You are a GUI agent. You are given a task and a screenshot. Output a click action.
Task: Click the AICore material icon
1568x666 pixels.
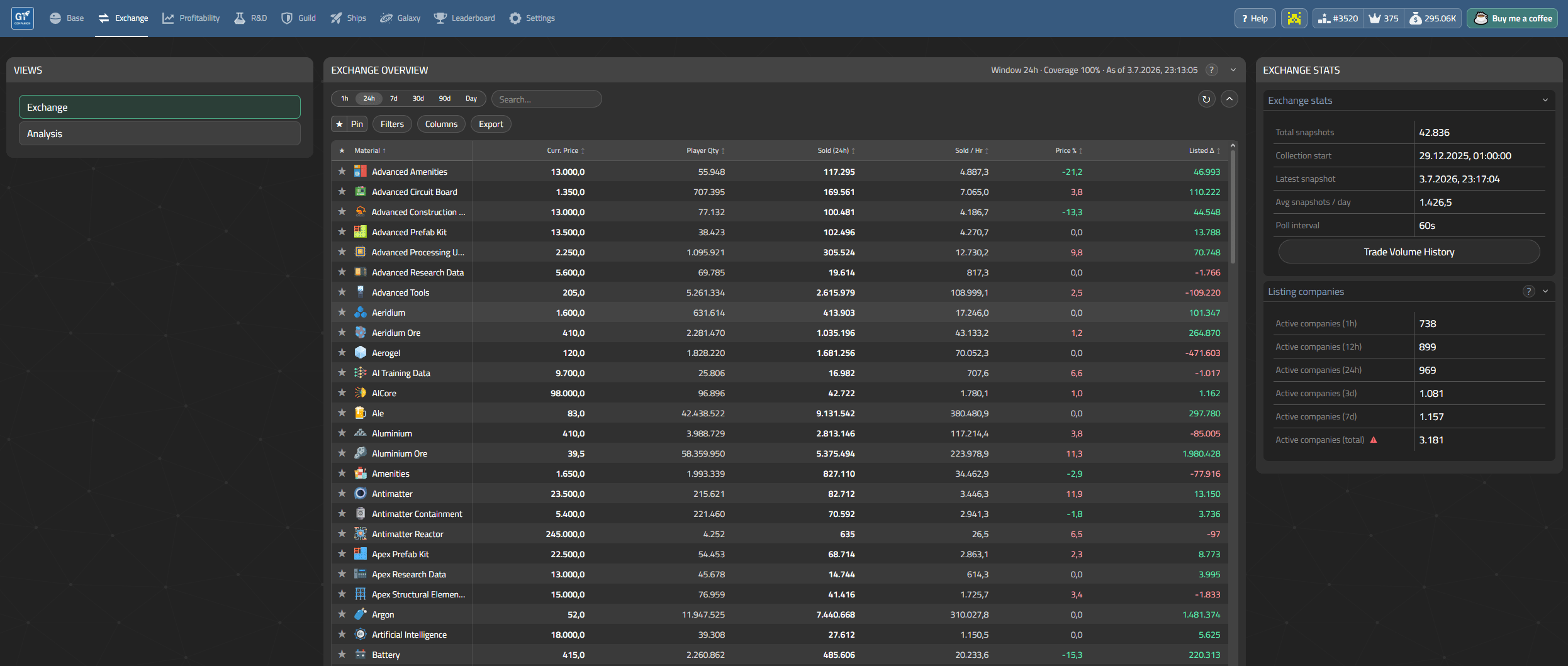(x=361, y=393)
